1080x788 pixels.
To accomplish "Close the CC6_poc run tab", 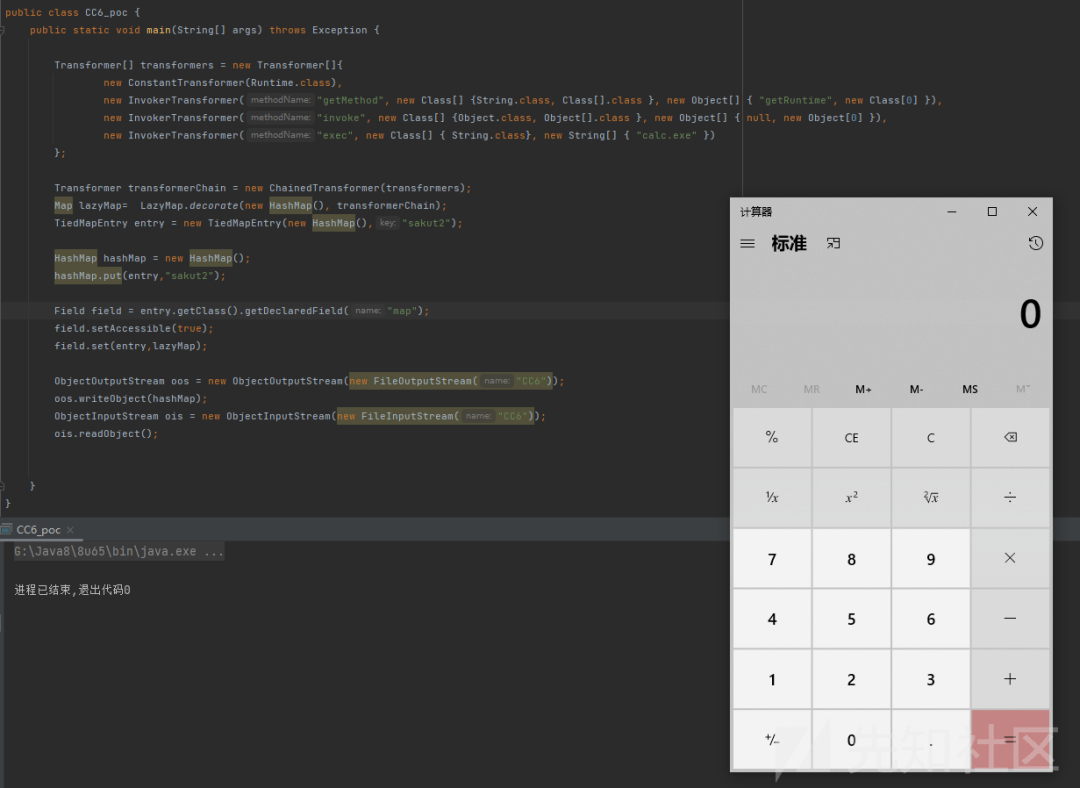I will click(x=70, y=530).
